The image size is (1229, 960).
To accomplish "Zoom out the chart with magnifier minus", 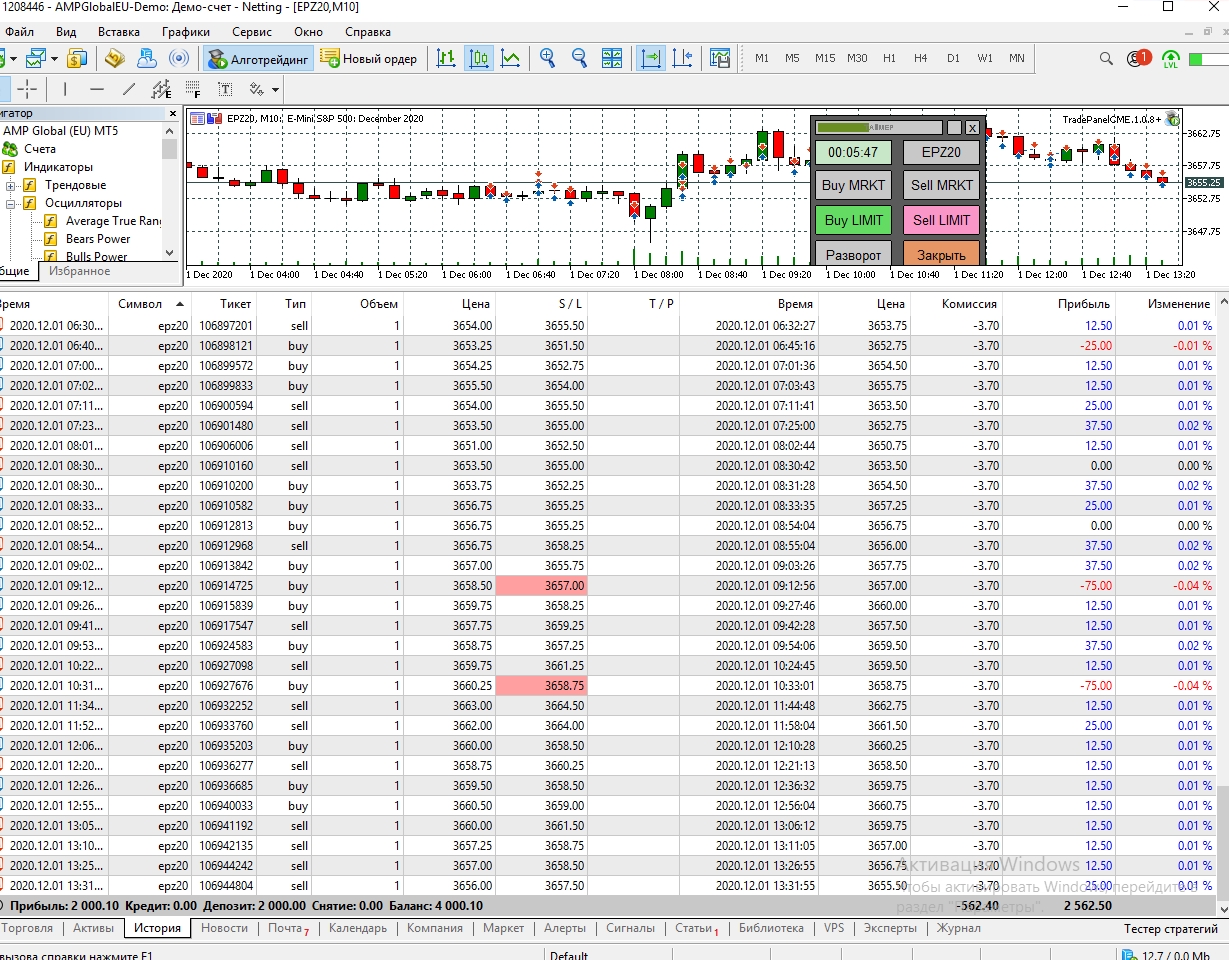I will 579,59.
